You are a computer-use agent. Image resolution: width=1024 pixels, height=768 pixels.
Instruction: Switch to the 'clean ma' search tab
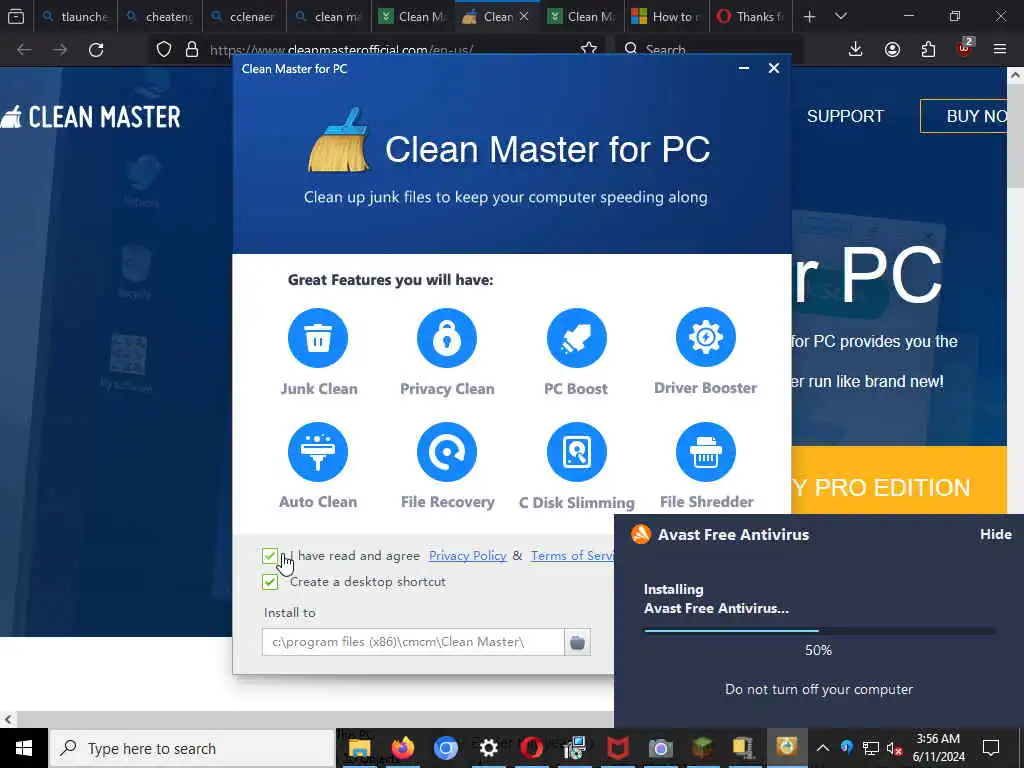point(328,16)
